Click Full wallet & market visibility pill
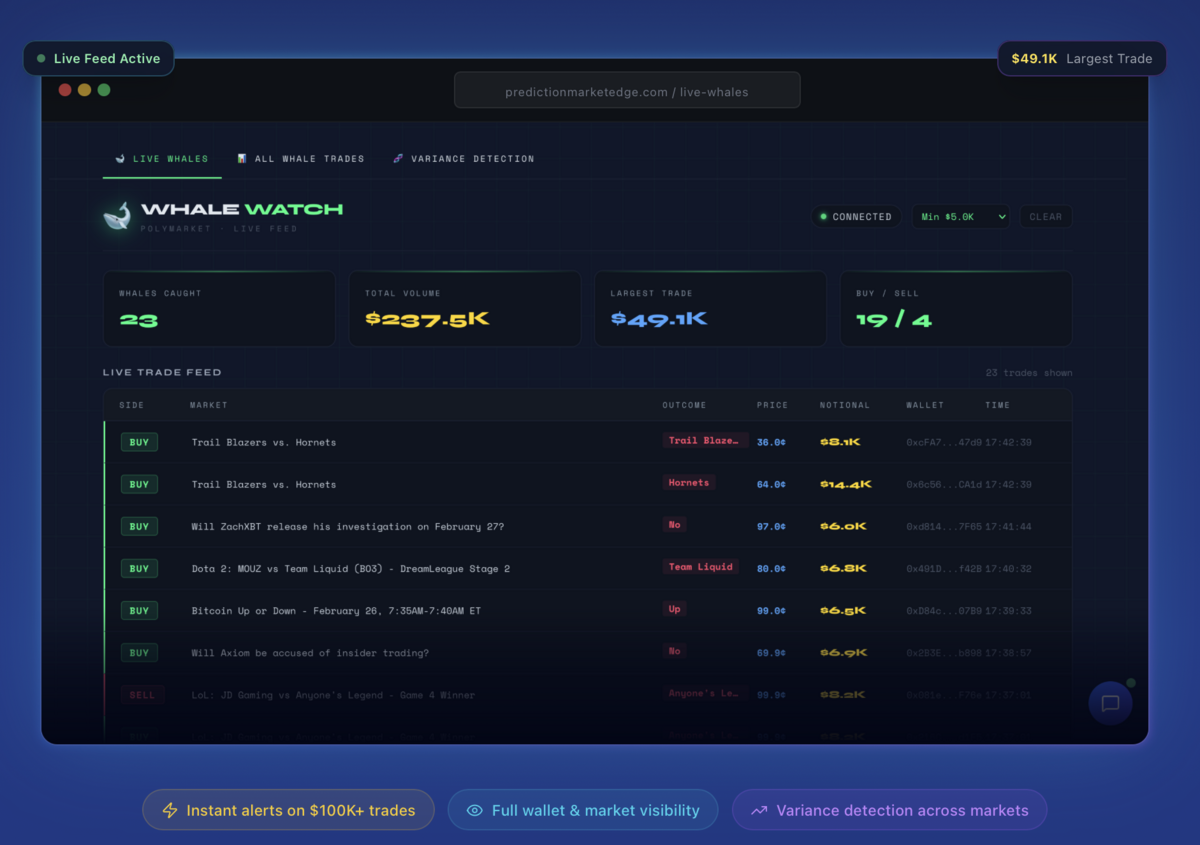 point(583,810)
